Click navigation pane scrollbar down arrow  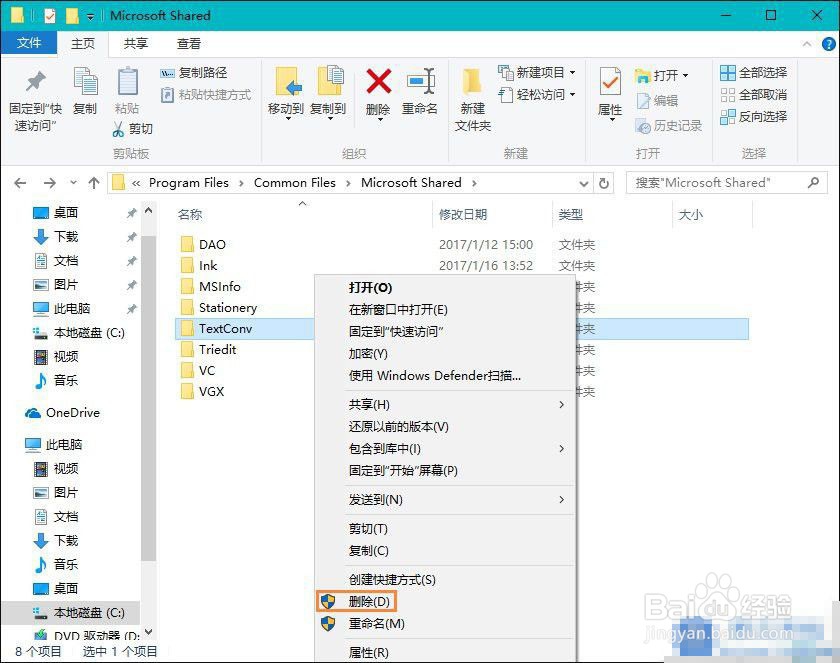(x=148, y=632)
